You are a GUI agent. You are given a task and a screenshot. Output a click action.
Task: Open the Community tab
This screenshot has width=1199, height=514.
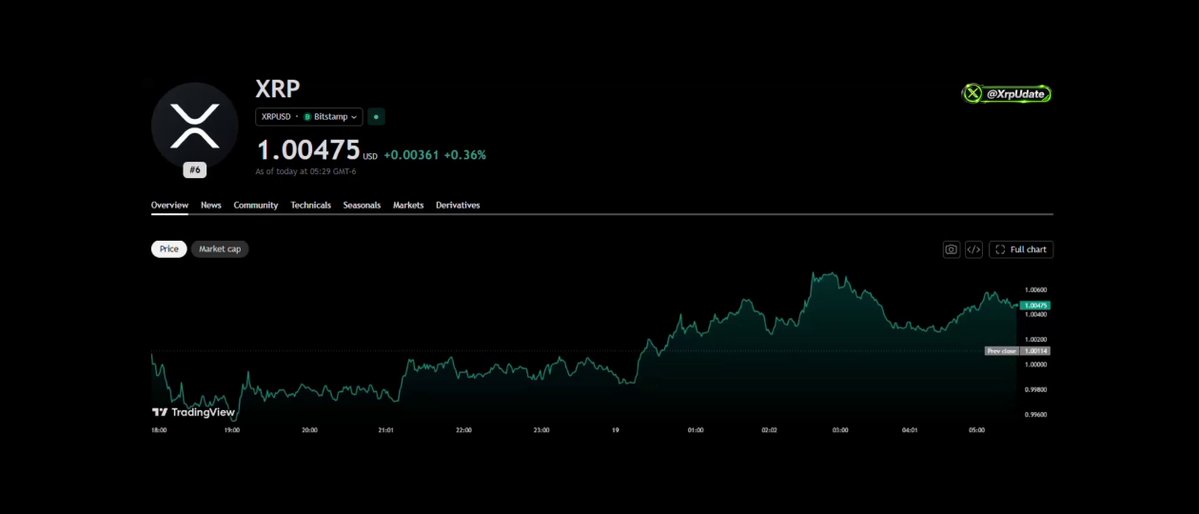pyautogui.click(x=255, y=205)
